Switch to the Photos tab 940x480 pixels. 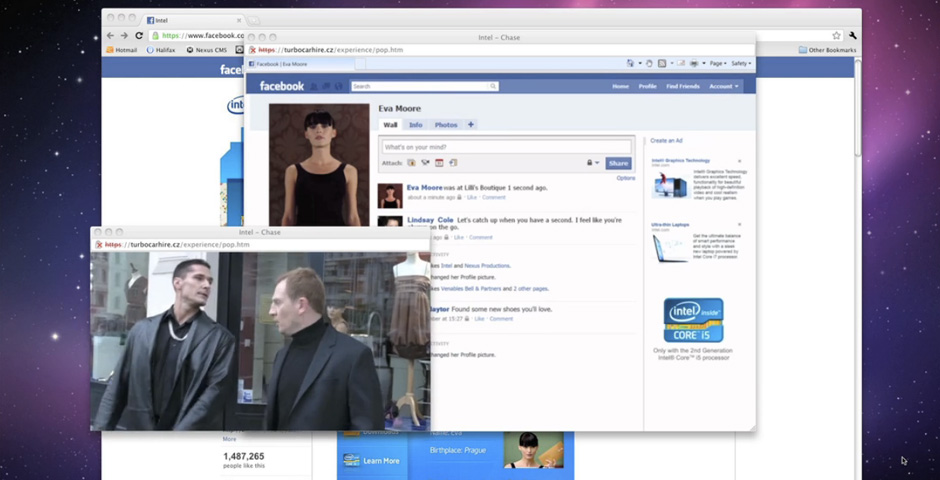point(446,125)
